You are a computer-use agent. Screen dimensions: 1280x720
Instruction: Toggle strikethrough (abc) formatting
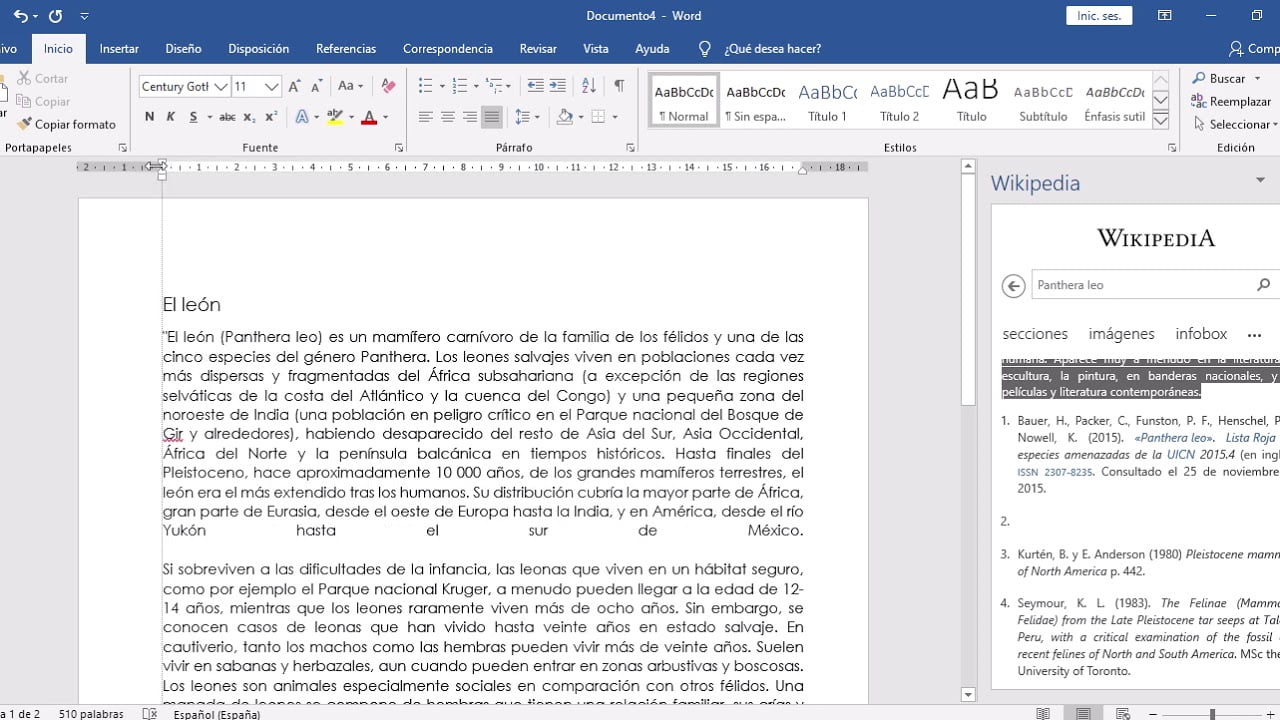click(x=227, y=118)
